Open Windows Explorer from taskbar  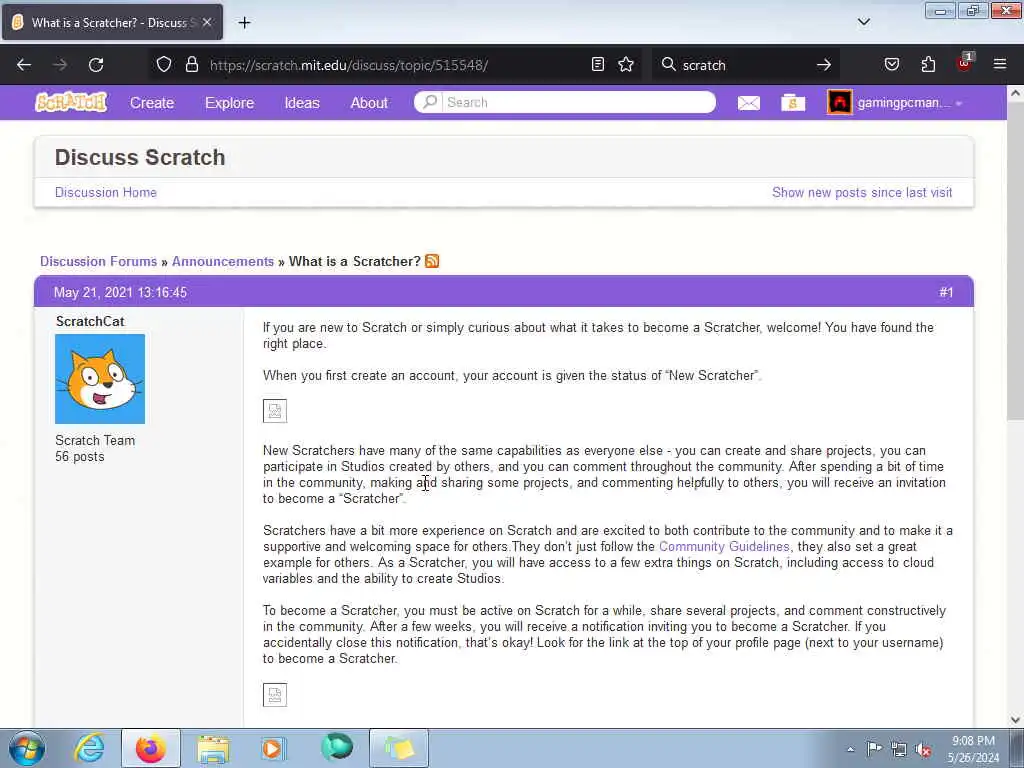point(213,749)
